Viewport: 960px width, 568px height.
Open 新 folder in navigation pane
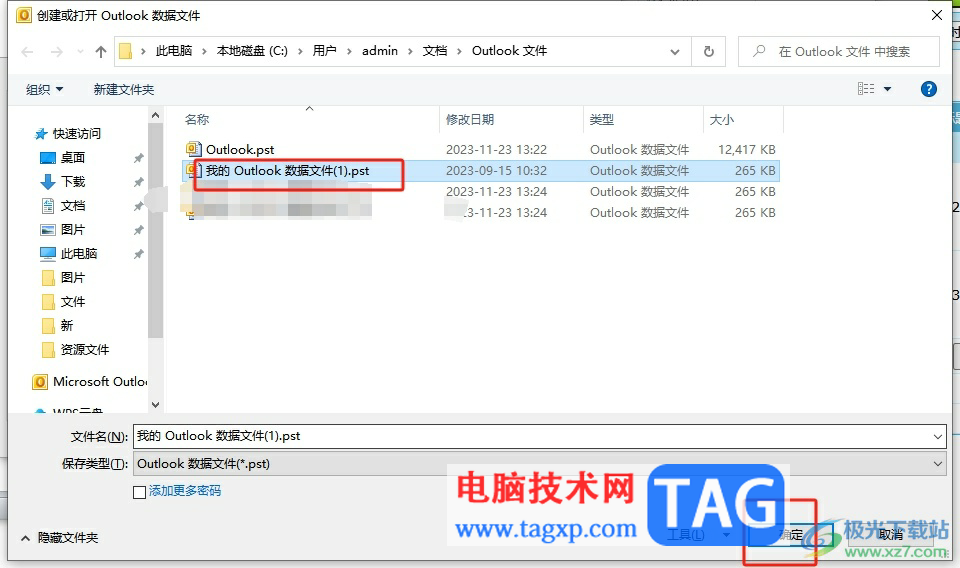click(67, 326)
